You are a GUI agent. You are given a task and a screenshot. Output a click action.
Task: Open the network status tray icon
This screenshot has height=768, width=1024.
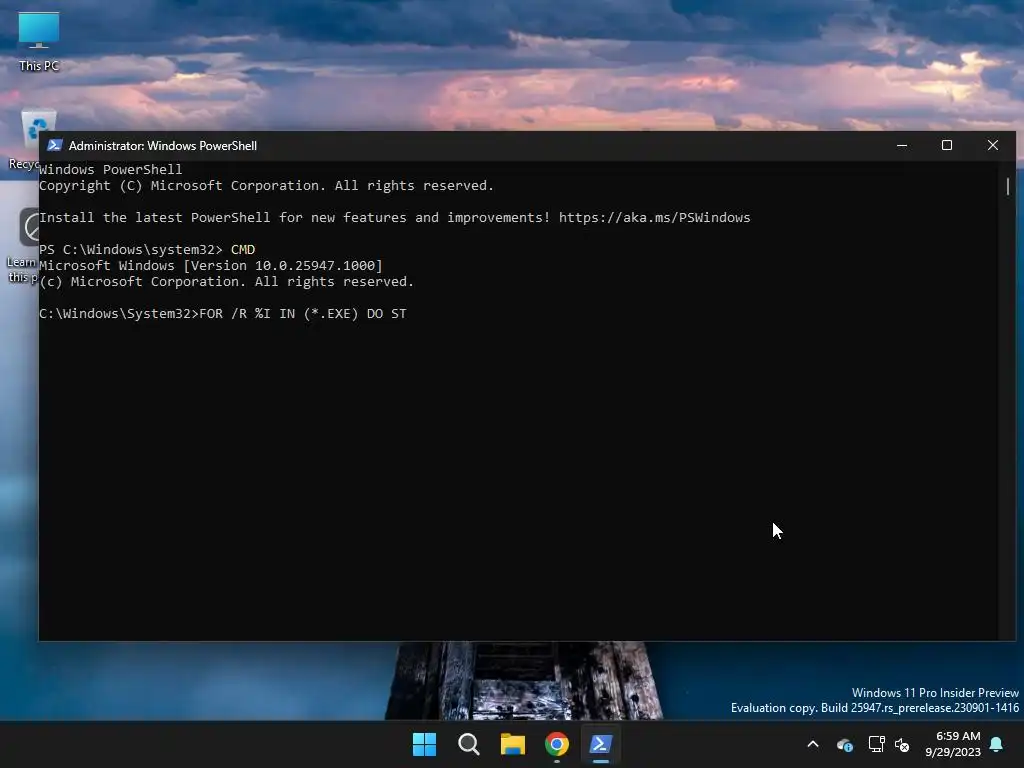876,744
